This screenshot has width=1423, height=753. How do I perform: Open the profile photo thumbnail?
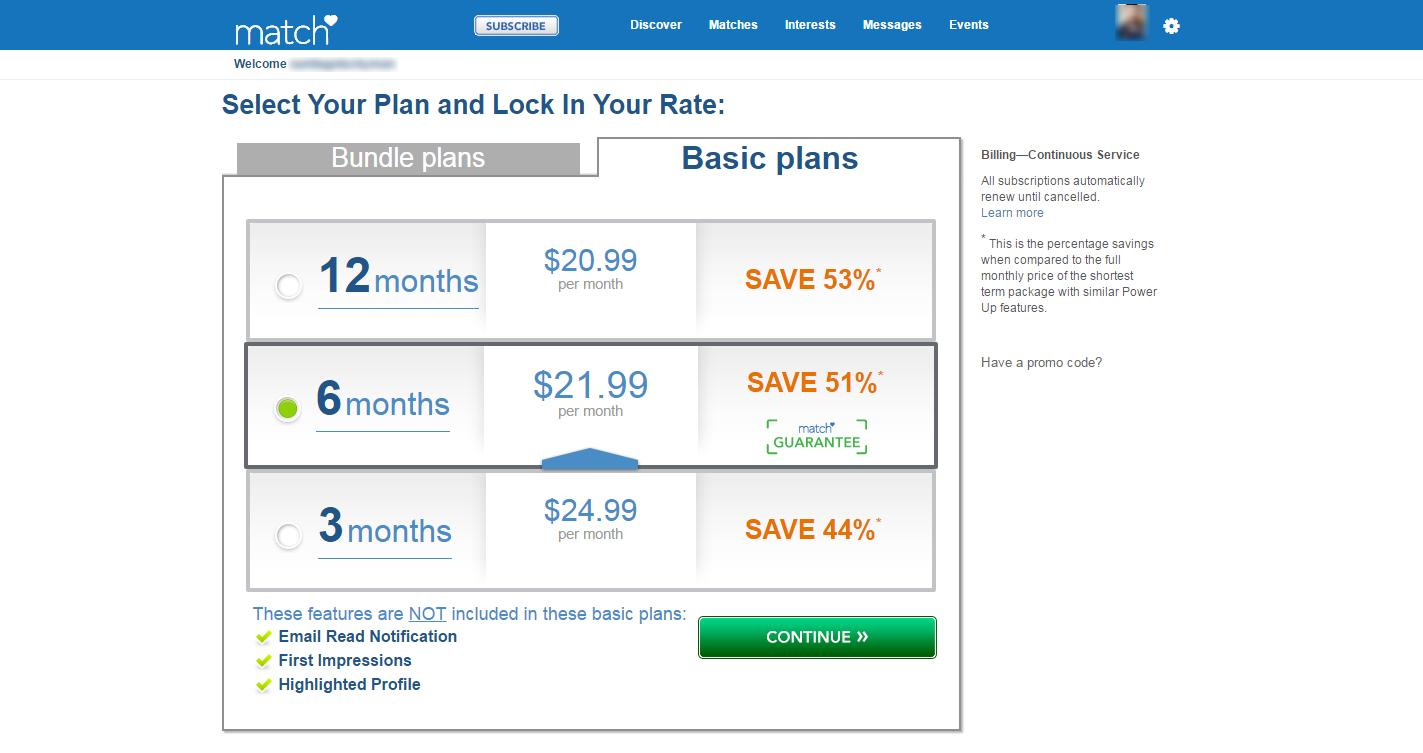tap(1131, 23)
